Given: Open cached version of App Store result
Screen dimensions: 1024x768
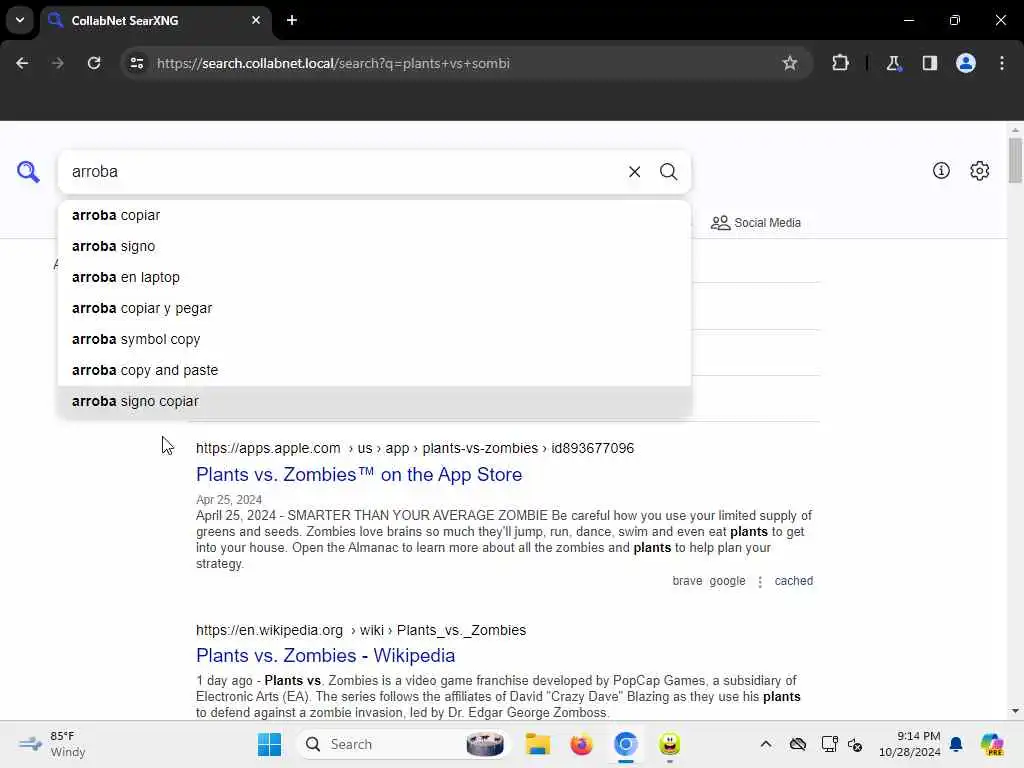Looking at the screenshot, I should (793, 581).
